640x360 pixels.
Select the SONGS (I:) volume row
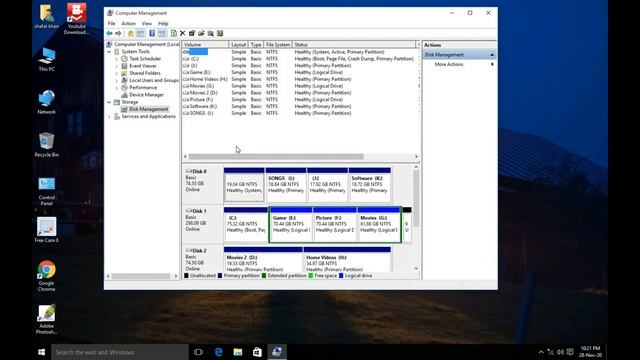[301, 113]
